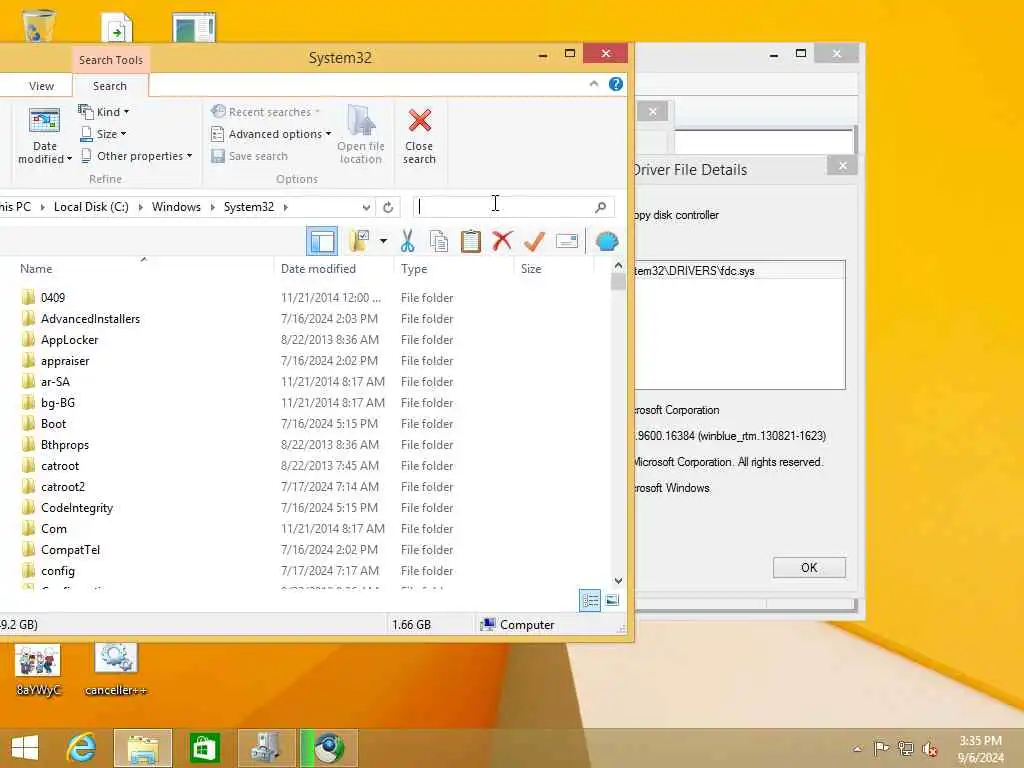
Task: Click Local Disk (C:) breadcrumb
Action: click(91, 206)
